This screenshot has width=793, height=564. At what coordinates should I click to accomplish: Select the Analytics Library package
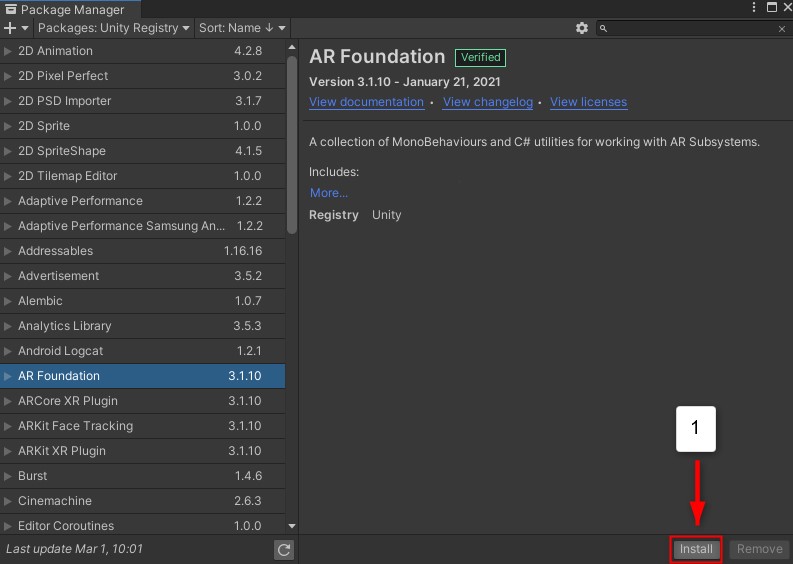[143, 326]
